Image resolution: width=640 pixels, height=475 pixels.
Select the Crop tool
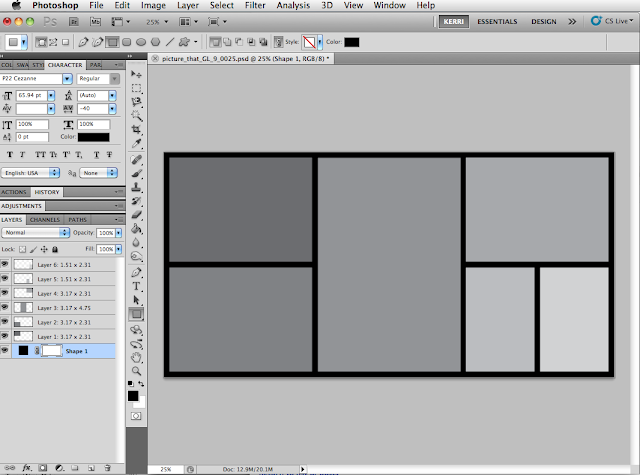click(x=136, y=130)
